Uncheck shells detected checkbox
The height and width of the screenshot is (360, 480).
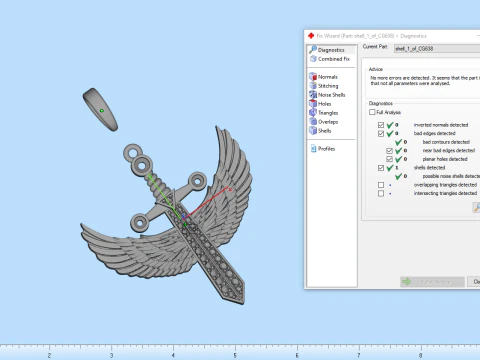click(381, 168)
